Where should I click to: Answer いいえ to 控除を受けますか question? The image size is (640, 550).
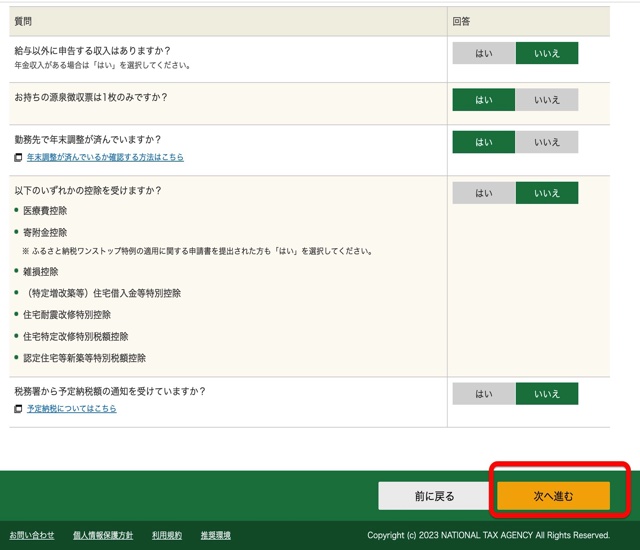(547, 193)
